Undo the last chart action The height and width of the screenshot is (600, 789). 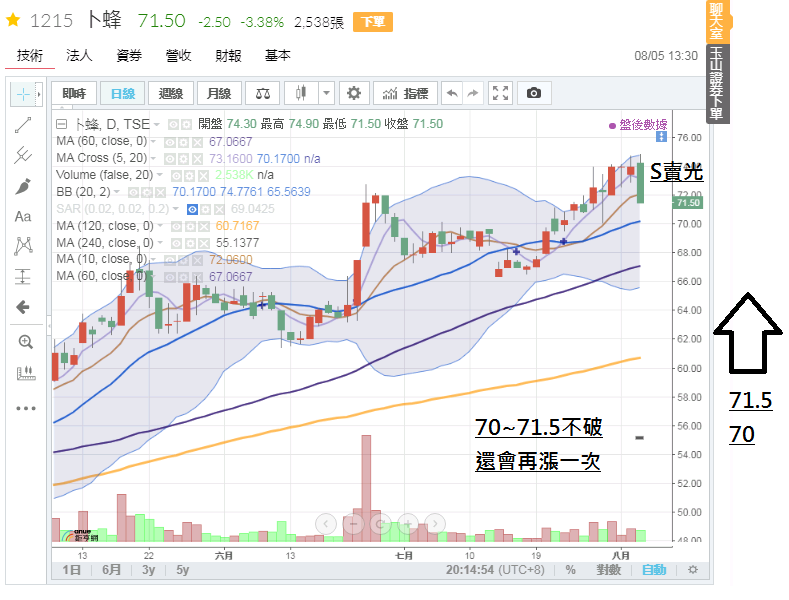point(452,93)
